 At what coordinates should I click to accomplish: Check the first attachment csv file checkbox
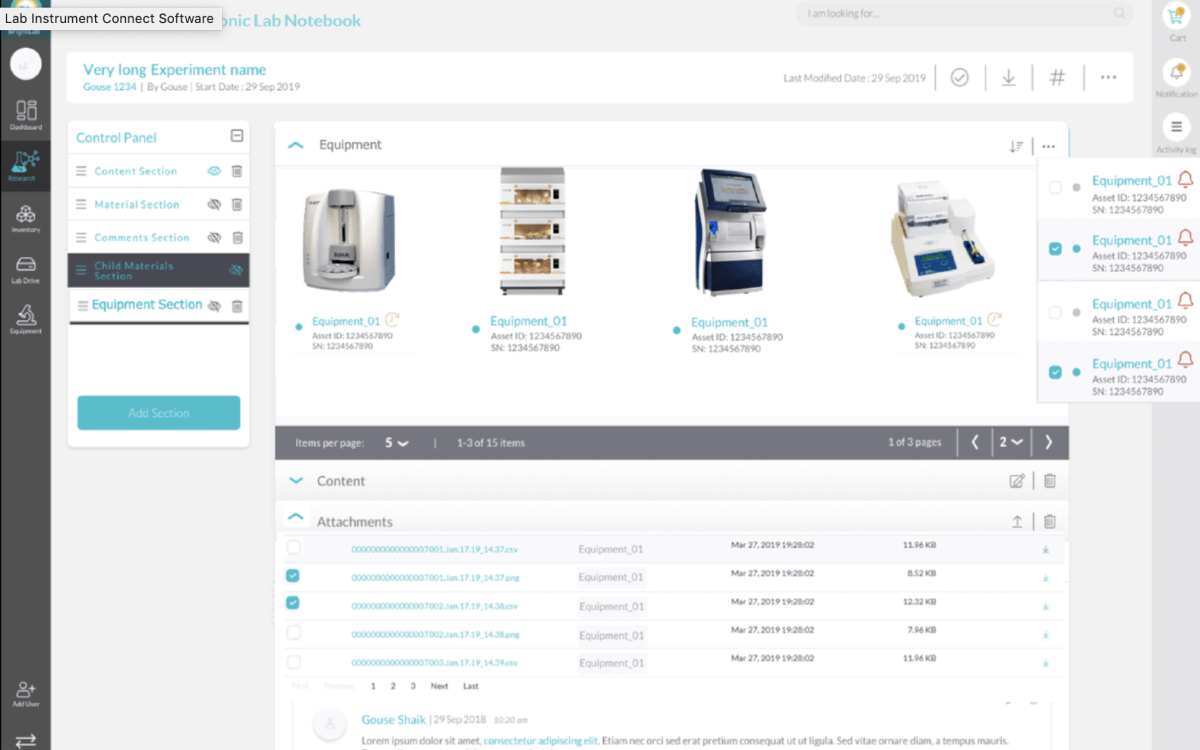tap(293, 547)
